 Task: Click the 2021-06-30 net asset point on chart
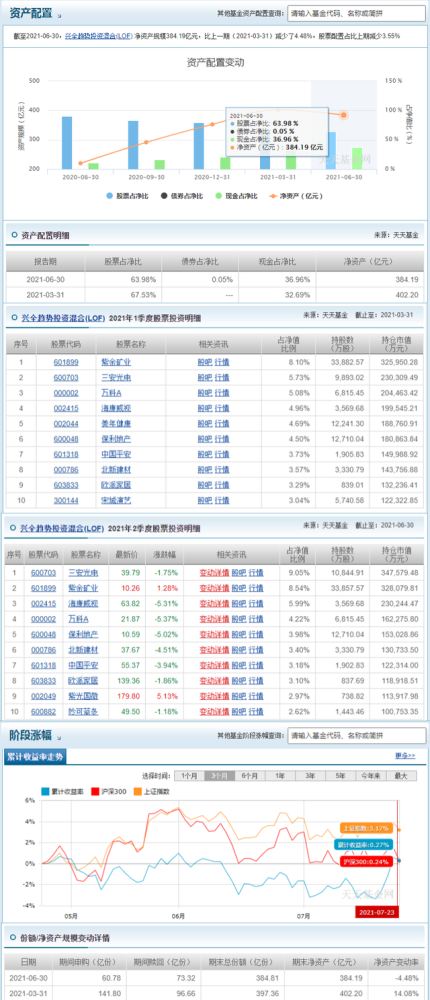344,115
